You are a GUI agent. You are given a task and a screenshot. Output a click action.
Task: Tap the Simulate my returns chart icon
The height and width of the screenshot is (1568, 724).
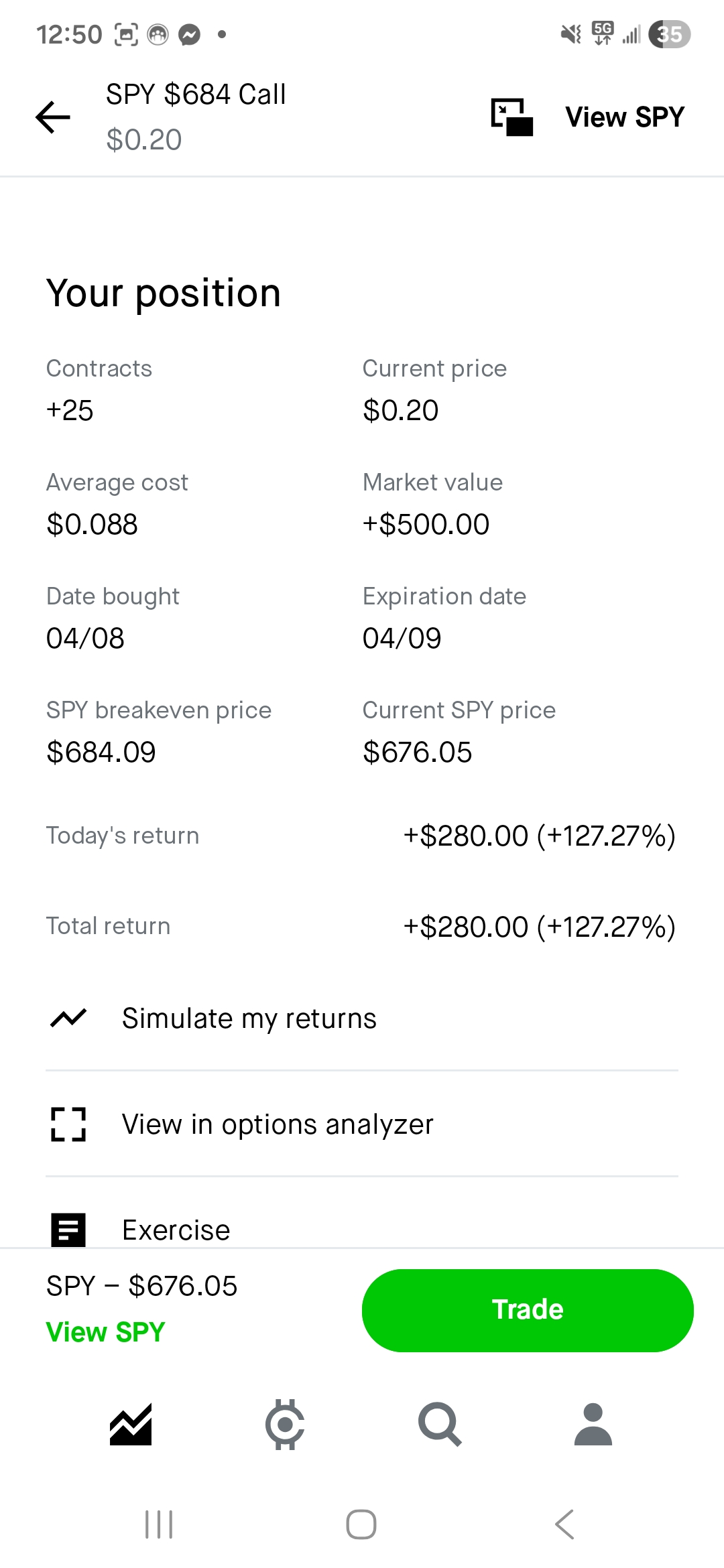coord(68,1019)
